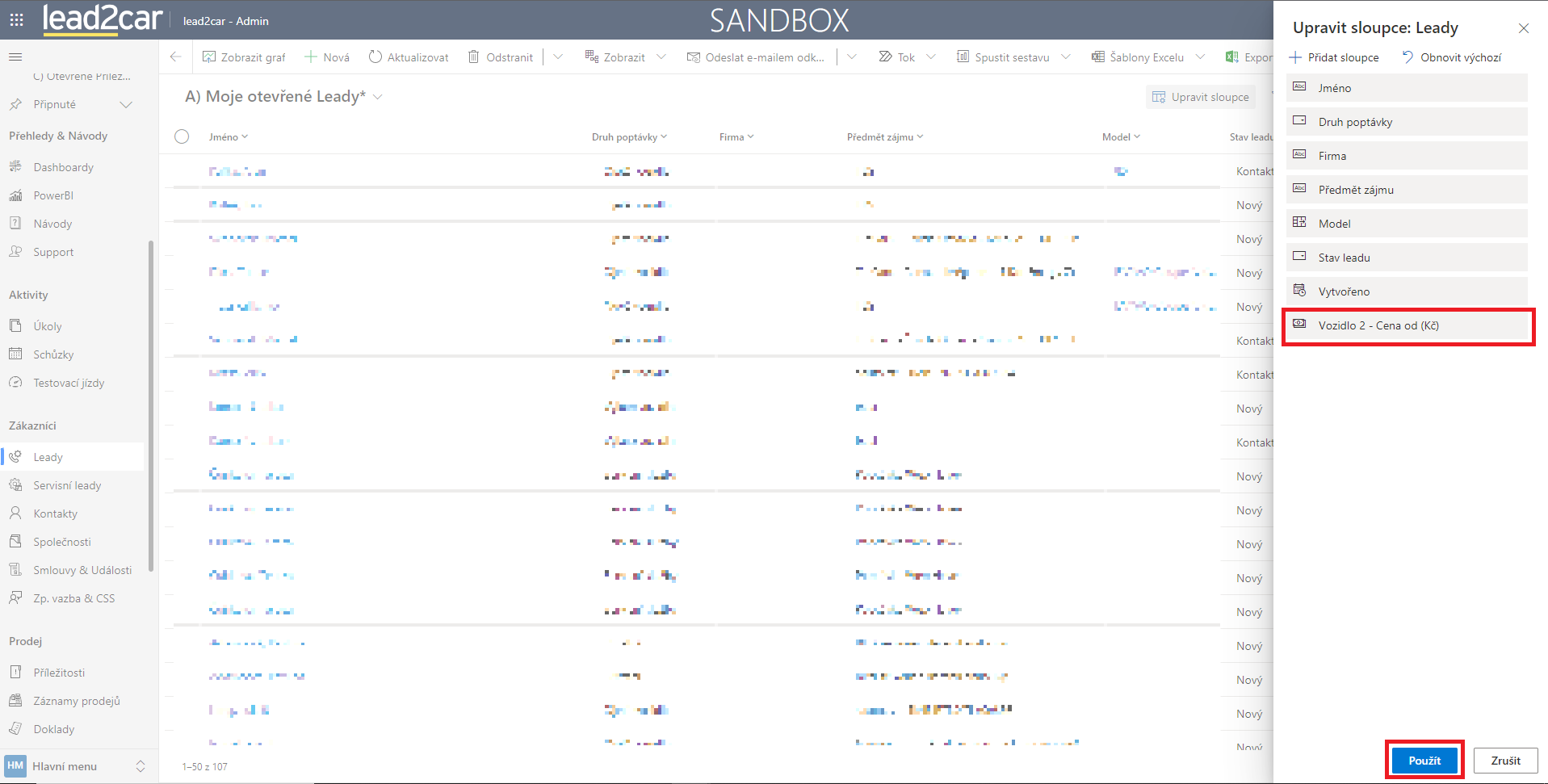Open Druh poptávky column sort menu
Screen dimensions: 1548x784
point(629,137)
